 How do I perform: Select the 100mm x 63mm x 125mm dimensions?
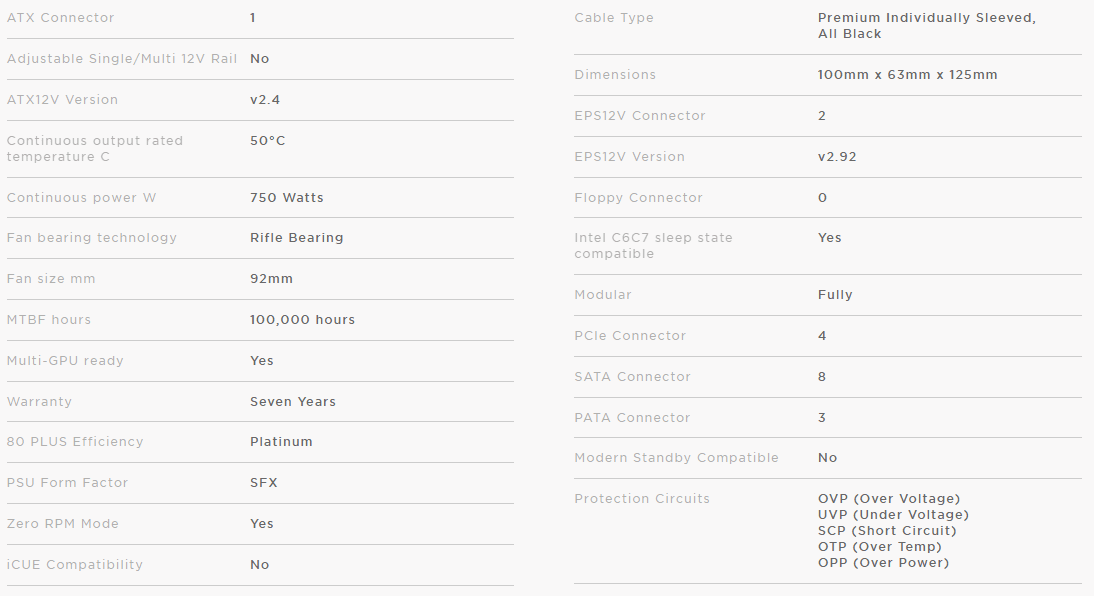[x=908, y=75]
